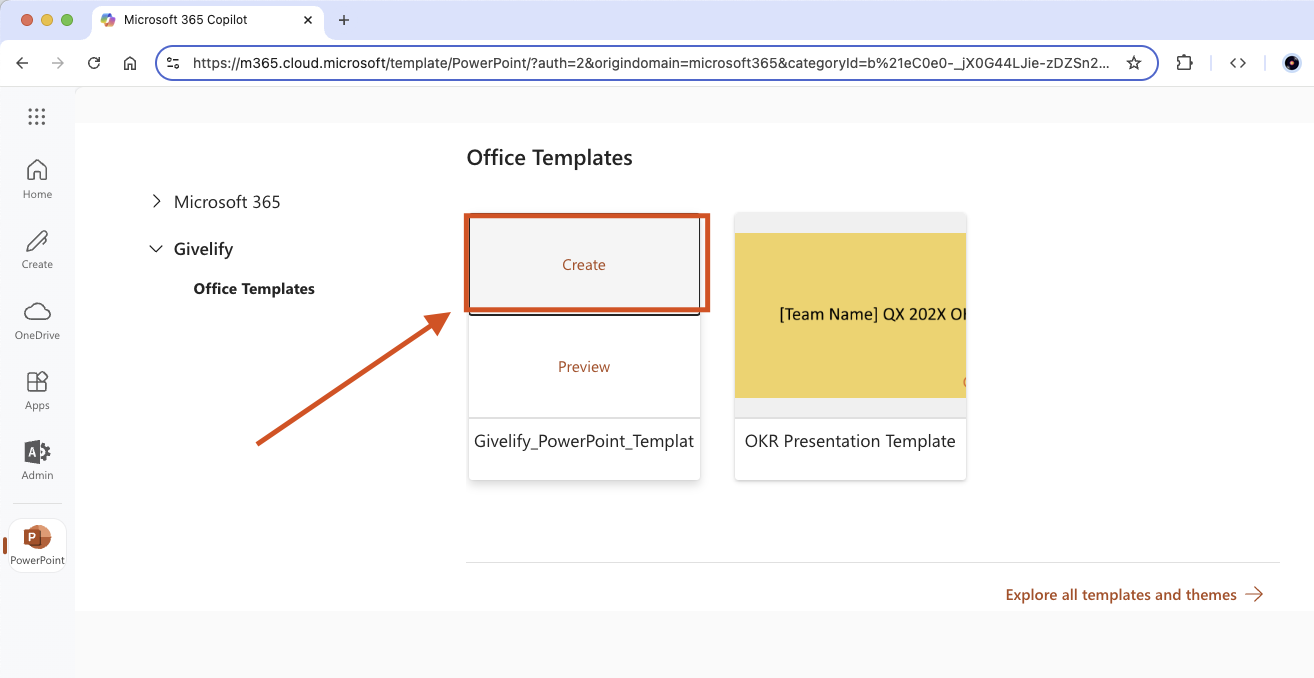Open the Admin center icon

[x=37, y=460]
